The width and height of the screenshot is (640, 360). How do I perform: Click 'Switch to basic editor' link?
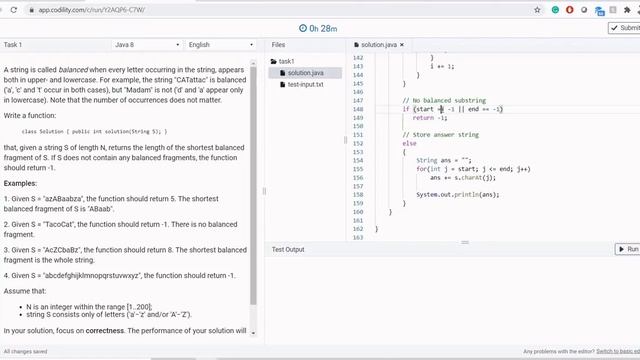coord(618,351)
